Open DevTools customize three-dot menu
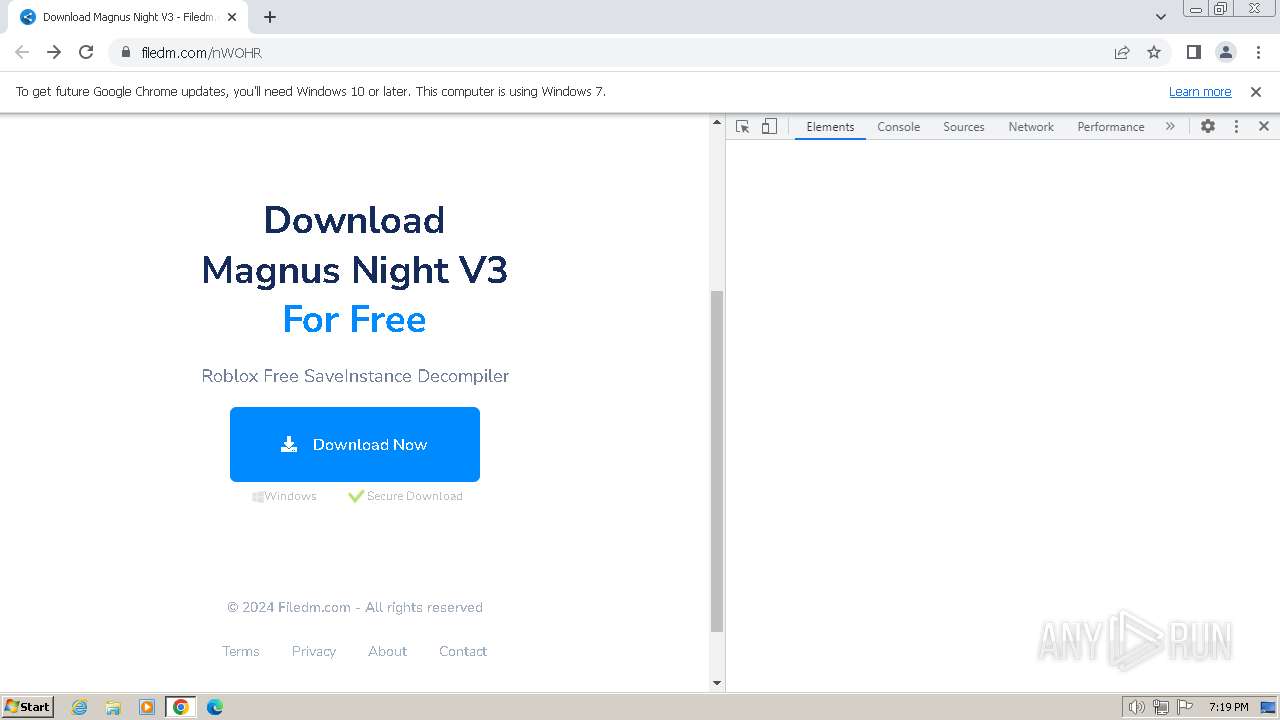 click(x=1236, y=126)
